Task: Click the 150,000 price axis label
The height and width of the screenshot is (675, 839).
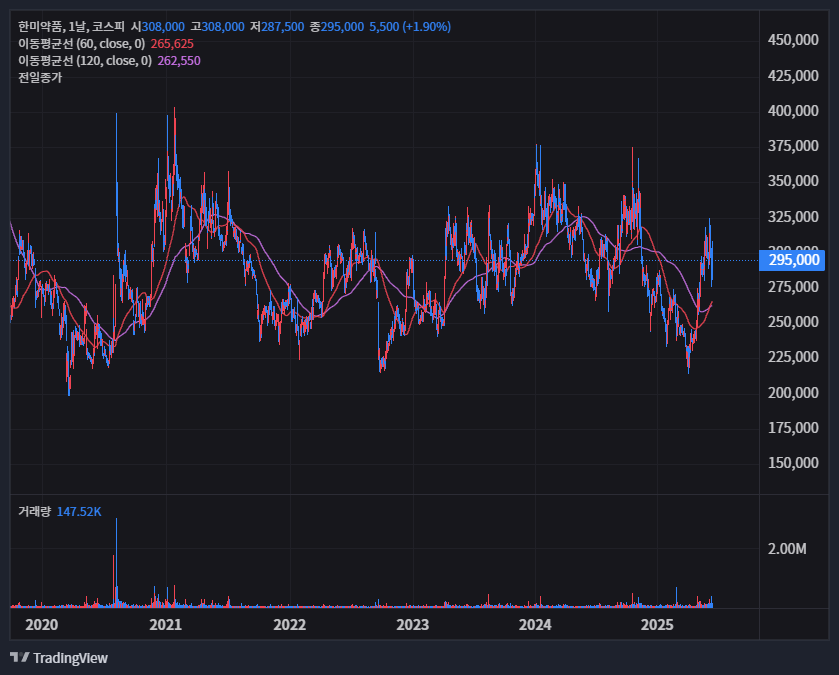Action: (793, 463)
